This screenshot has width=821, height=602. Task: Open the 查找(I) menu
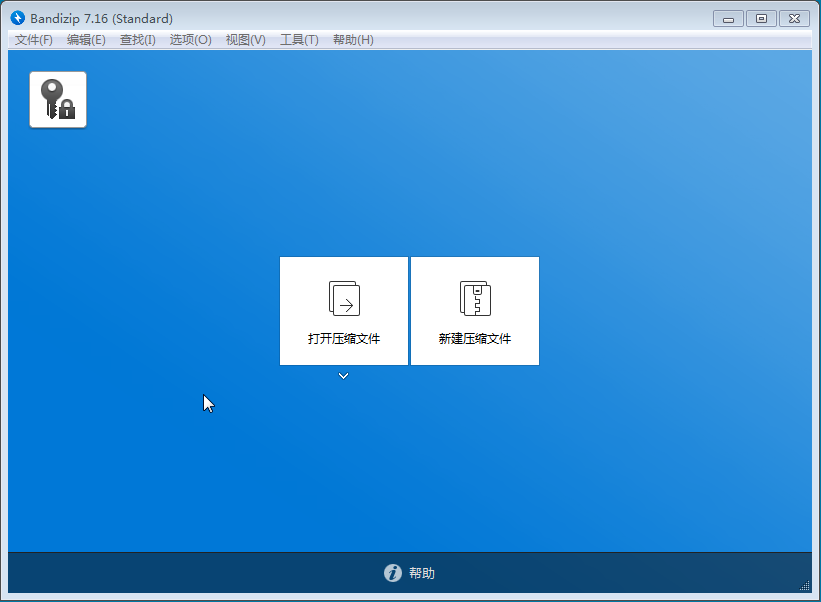[x=137, y=40]
